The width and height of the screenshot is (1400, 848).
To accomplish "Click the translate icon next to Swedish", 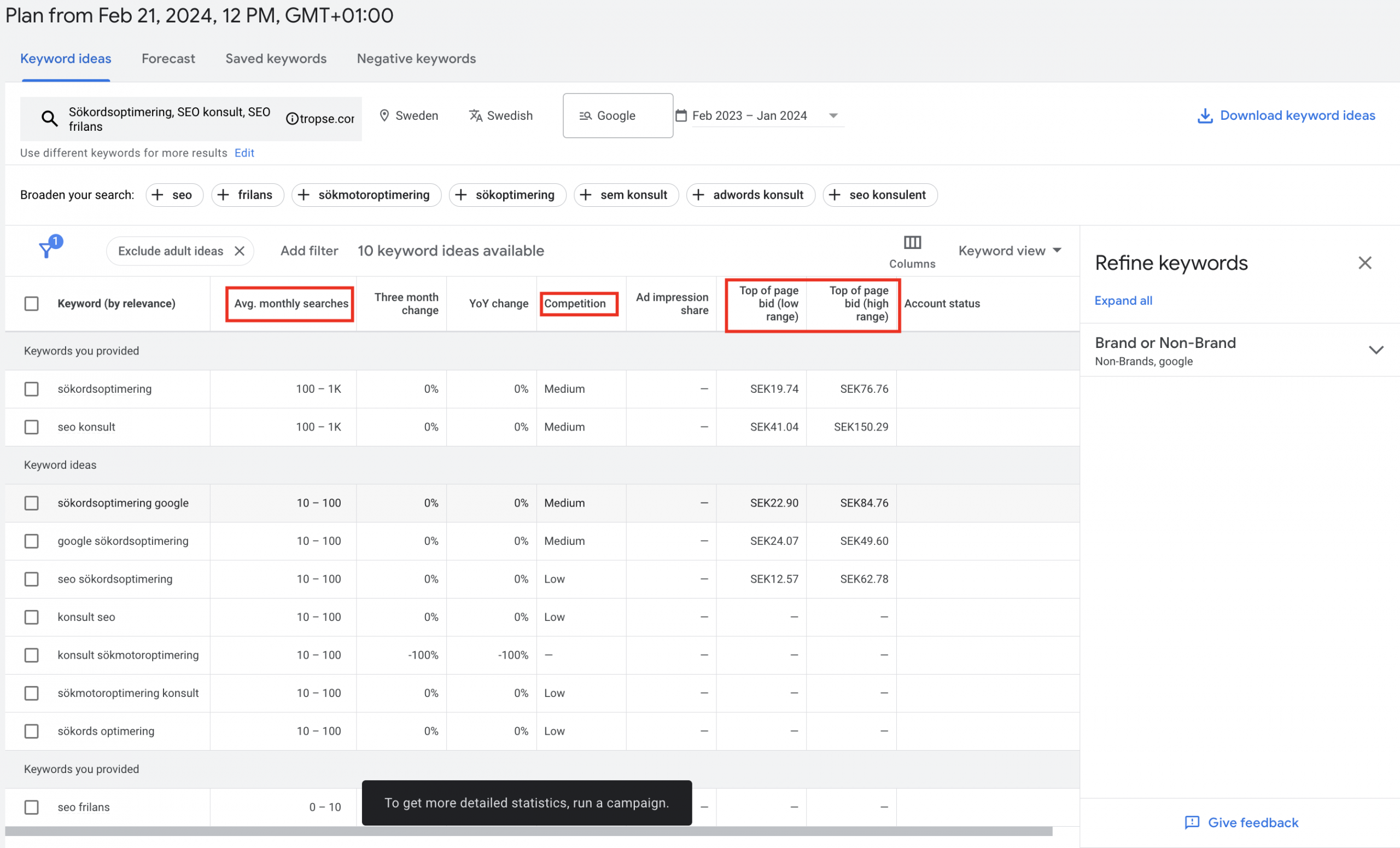I will point(476,115).
